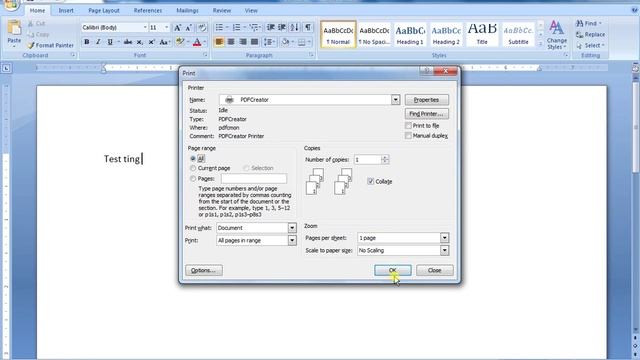
Task: Click the Font Color icon
Action: click(197, 42)
